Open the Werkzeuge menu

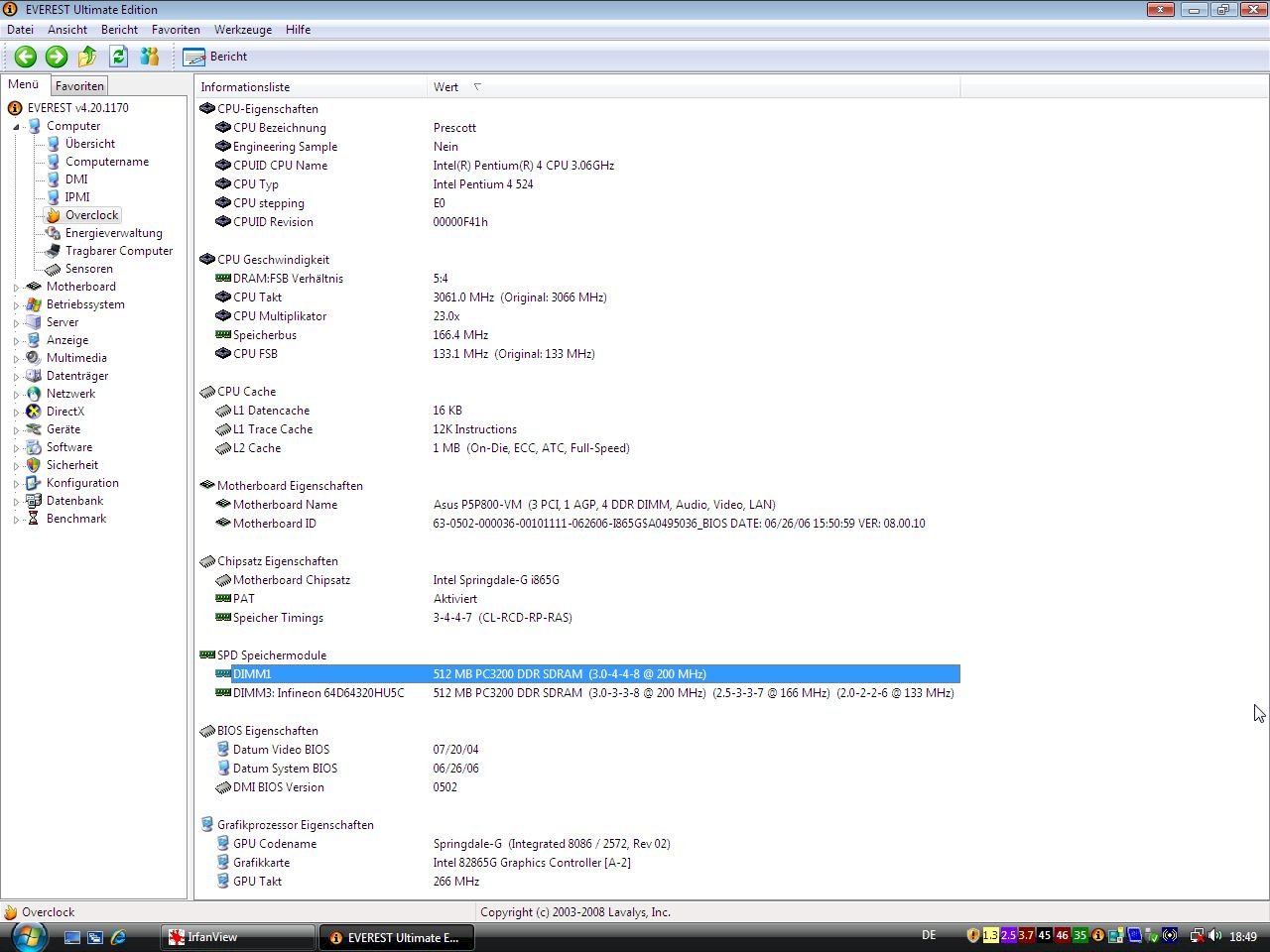(x=243, y=30)
